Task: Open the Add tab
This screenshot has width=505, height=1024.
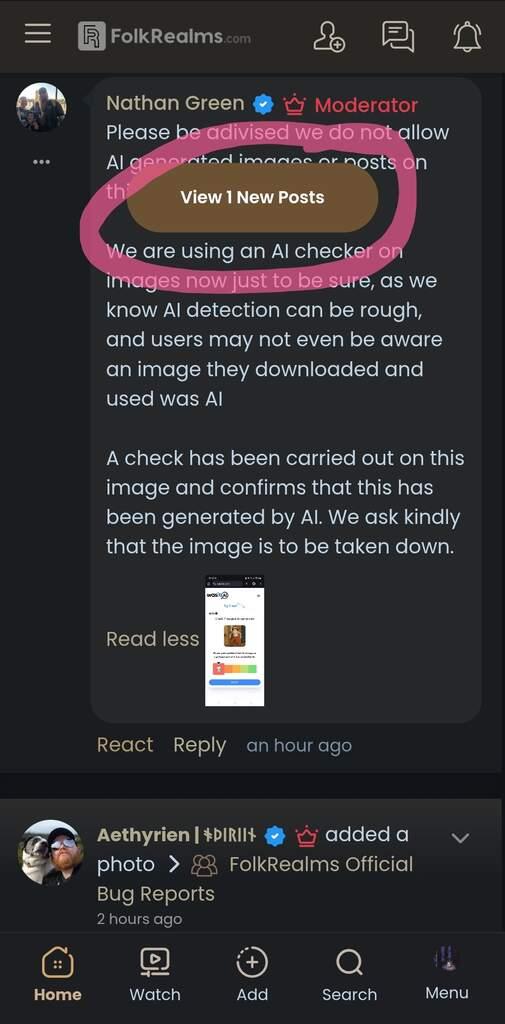Action: pyautogui.click(x=252, y=974)
